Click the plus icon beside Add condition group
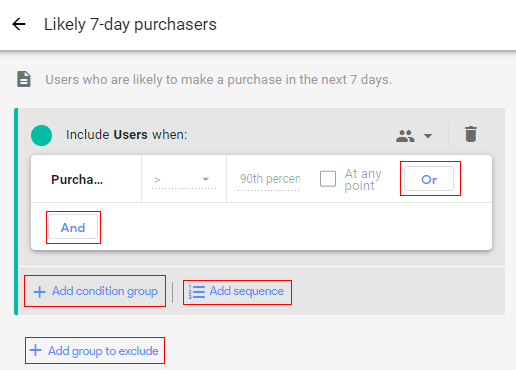 pos(40,292)
